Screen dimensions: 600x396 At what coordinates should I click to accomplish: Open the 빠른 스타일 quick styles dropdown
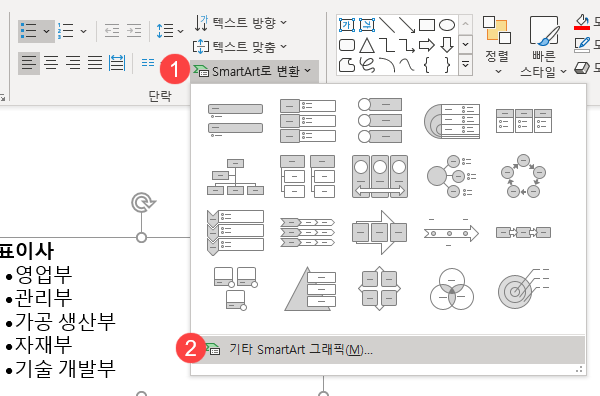tap(543, 46)
